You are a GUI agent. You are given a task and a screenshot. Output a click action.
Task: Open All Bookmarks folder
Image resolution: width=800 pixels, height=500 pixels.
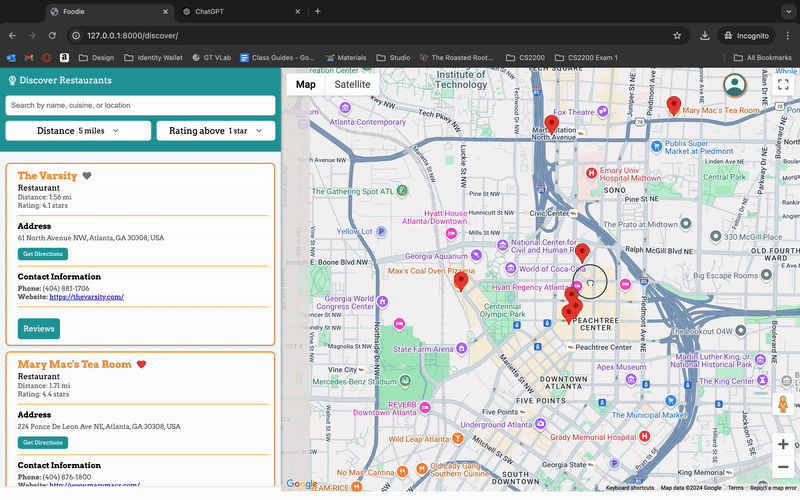coord(763,58)
